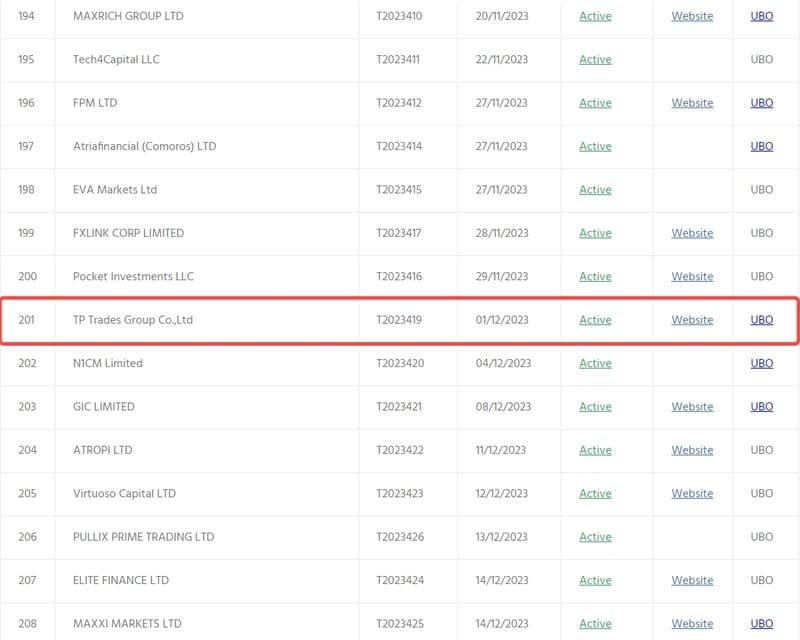Click Active status for GIC LIMITED
The height and width of the screenshot is (640, 800).
coord(595,407)
